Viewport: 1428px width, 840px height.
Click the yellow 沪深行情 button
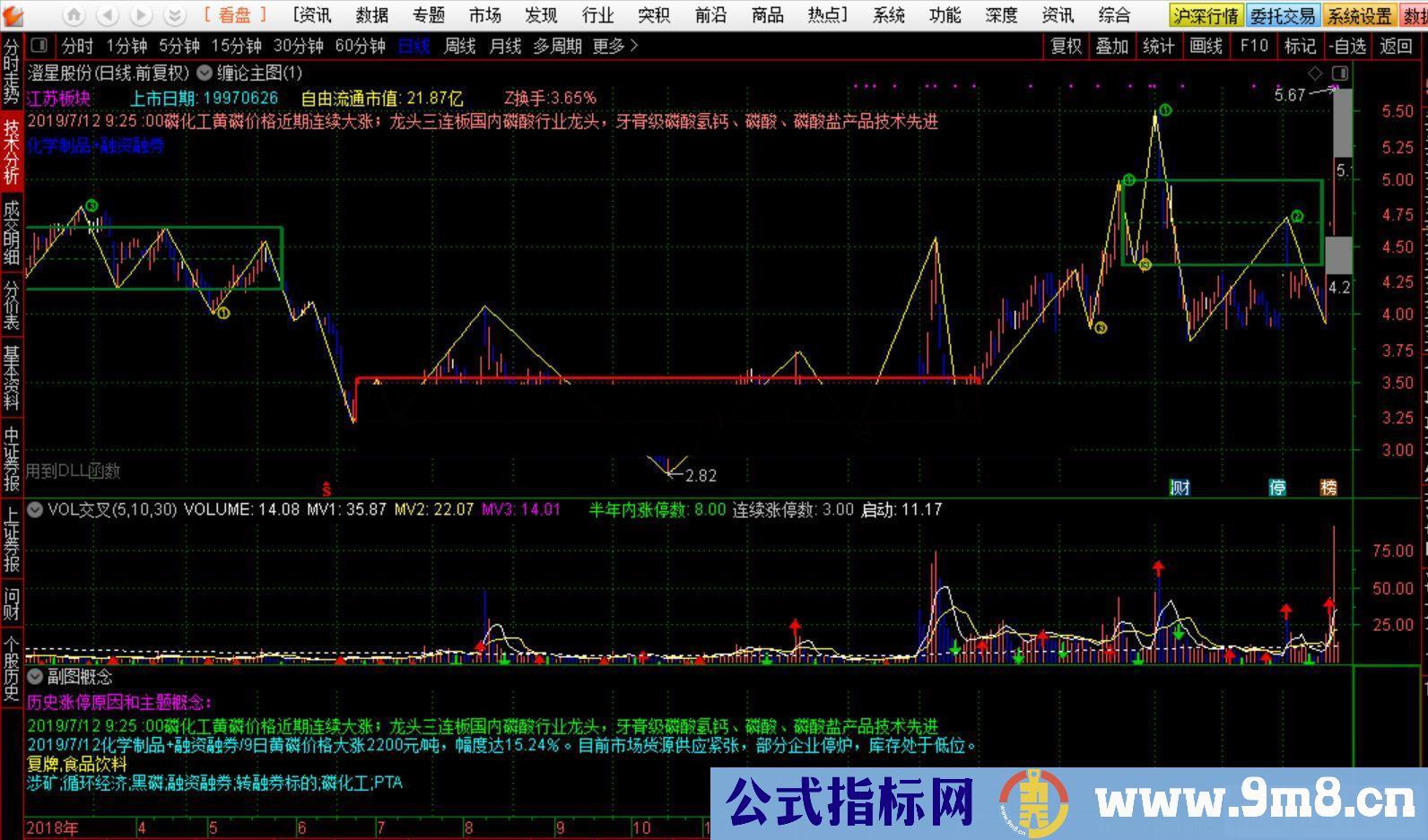(x=1206, y=16)
